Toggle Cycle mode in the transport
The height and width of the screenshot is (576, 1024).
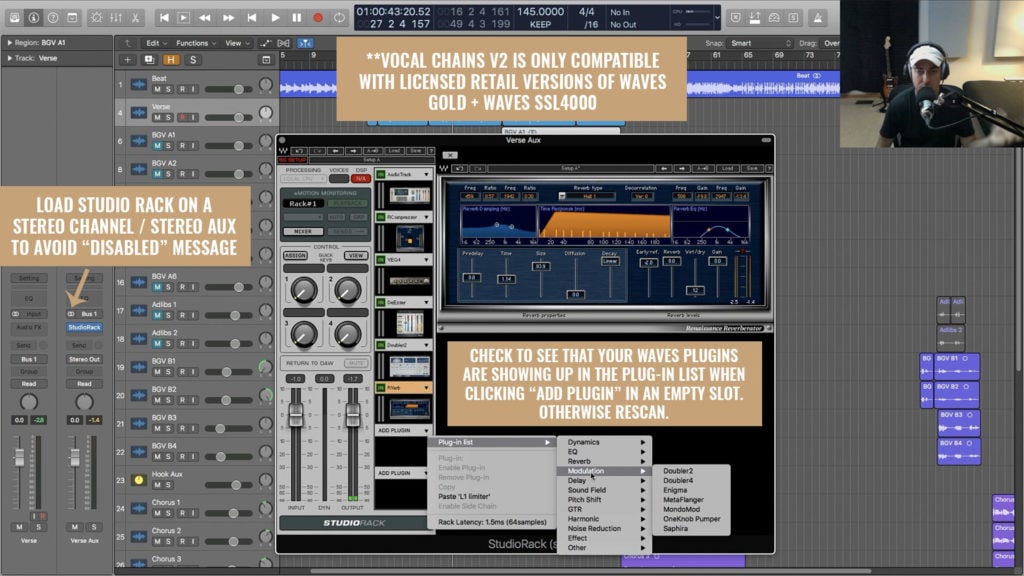340,18
